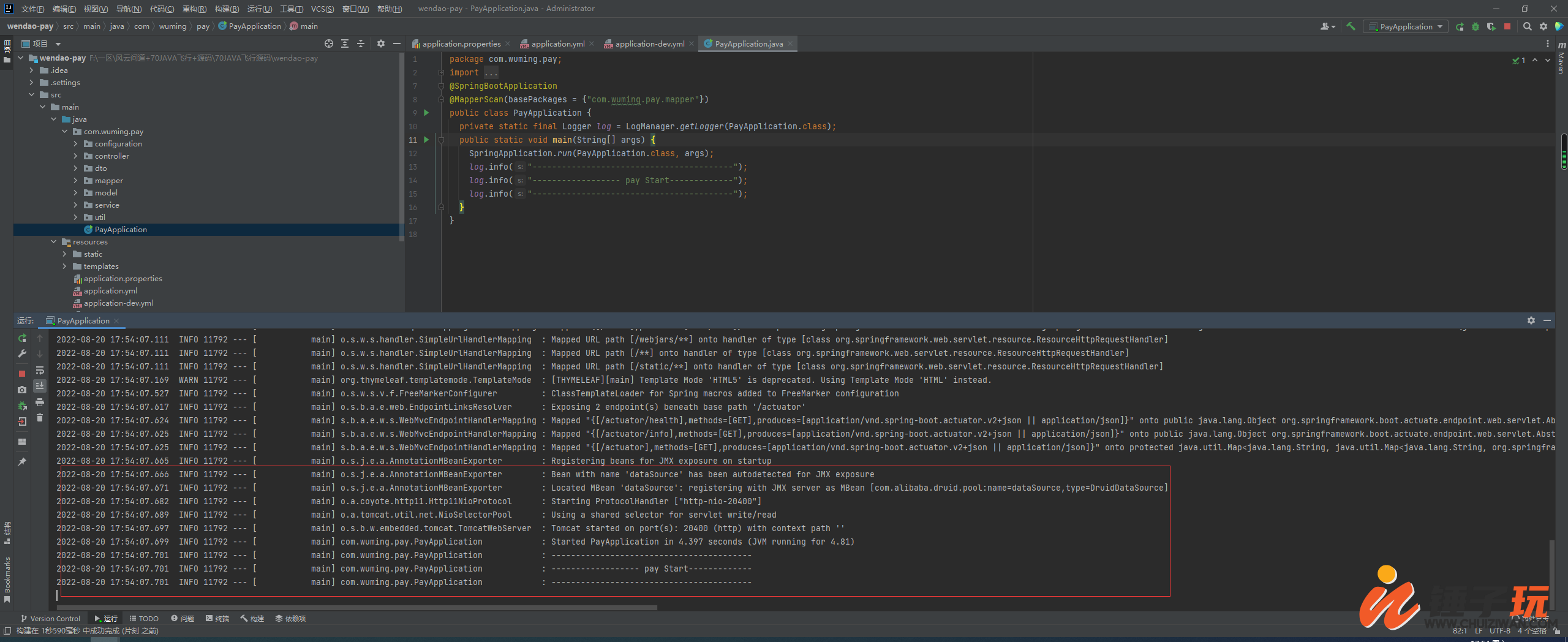This screenshot has width=1568, height=642.
Task: Click UTF-8 encoding in status bar
Action: 1499,631
